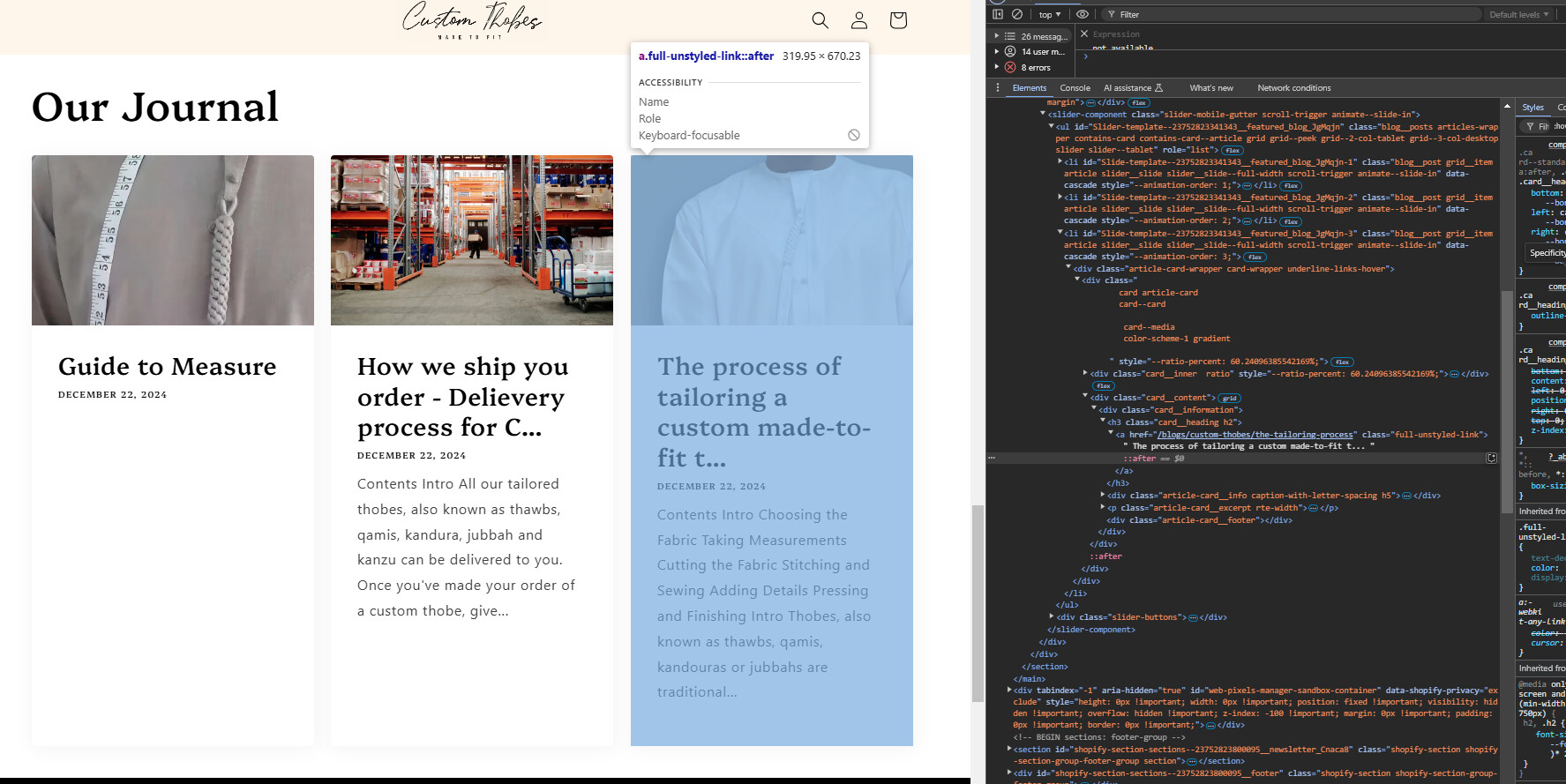
Task: Open the Default levels dropdown
Action: (x=1518, y=14)
